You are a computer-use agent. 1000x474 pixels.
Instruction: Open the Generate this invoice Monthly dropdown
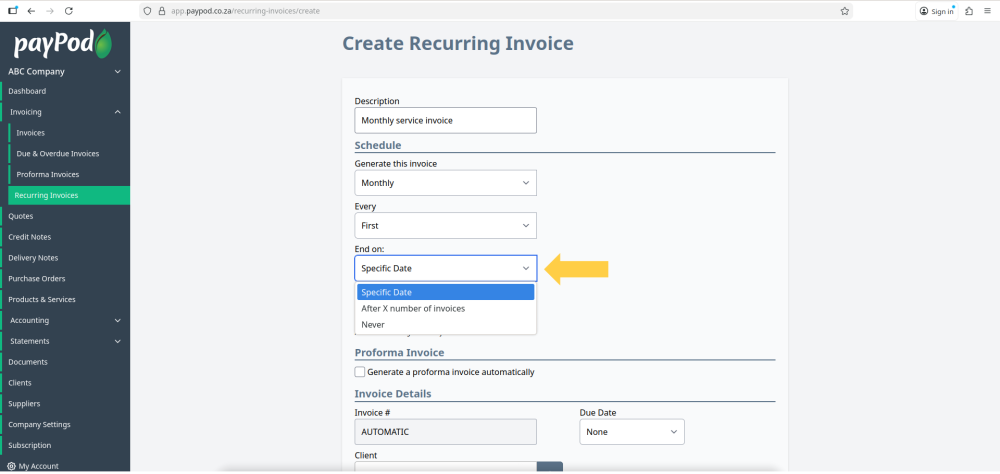445,183
